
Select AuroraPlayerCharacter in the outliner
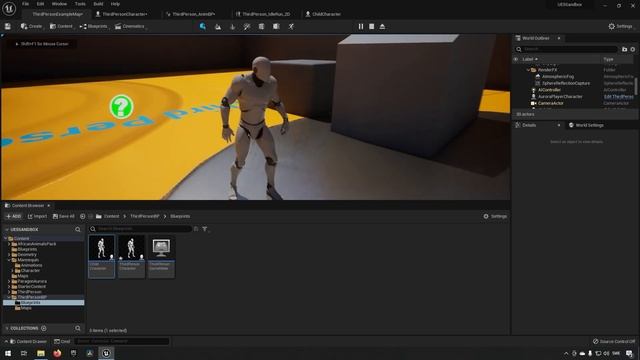point(560,97)
